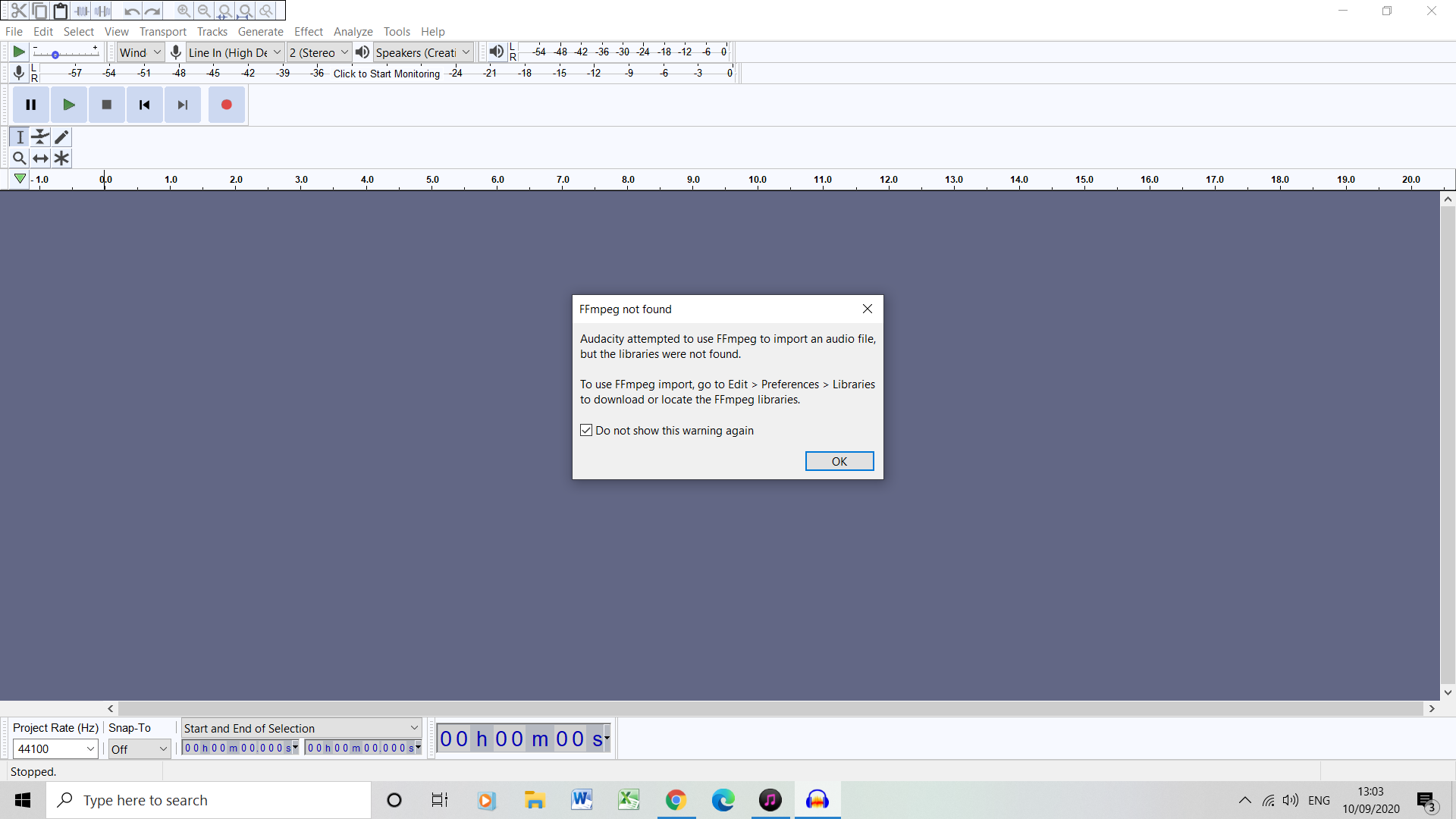1456x819 pixels.
Task: Click Skip to Start button
Action: click(145, 105)
